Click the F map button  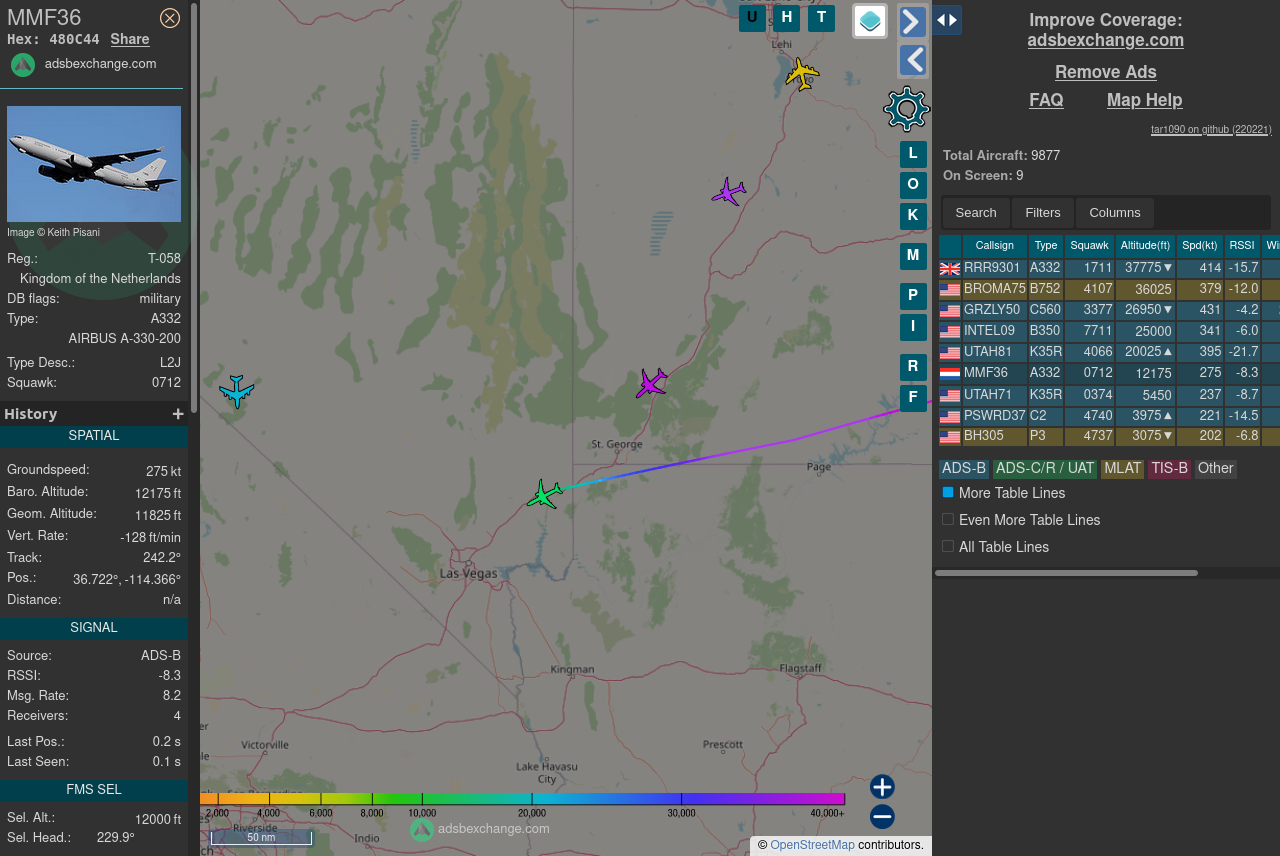point(913,398)
